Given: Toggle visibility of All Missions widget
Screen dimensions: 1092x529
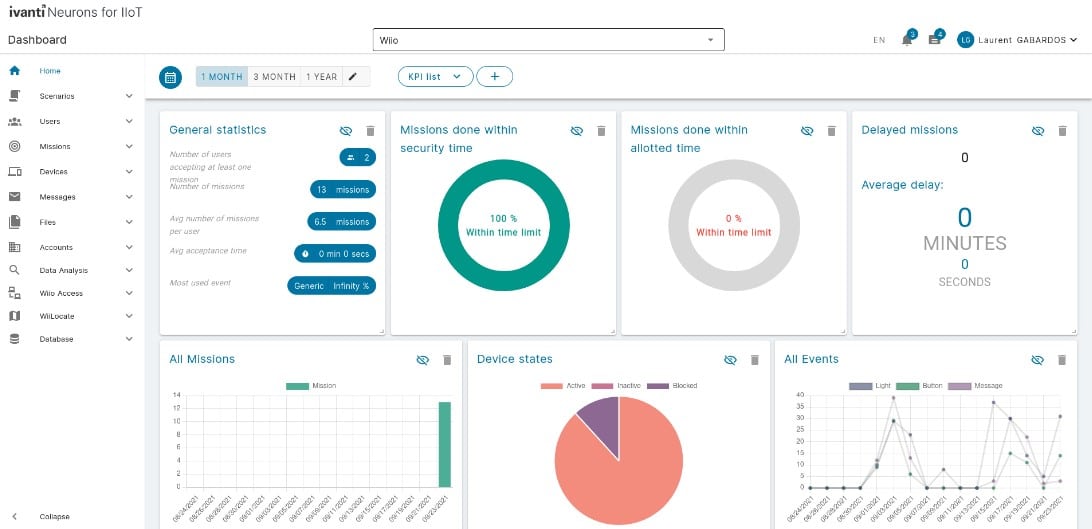Looking at the screenshot, I should (x=422, y=360).
